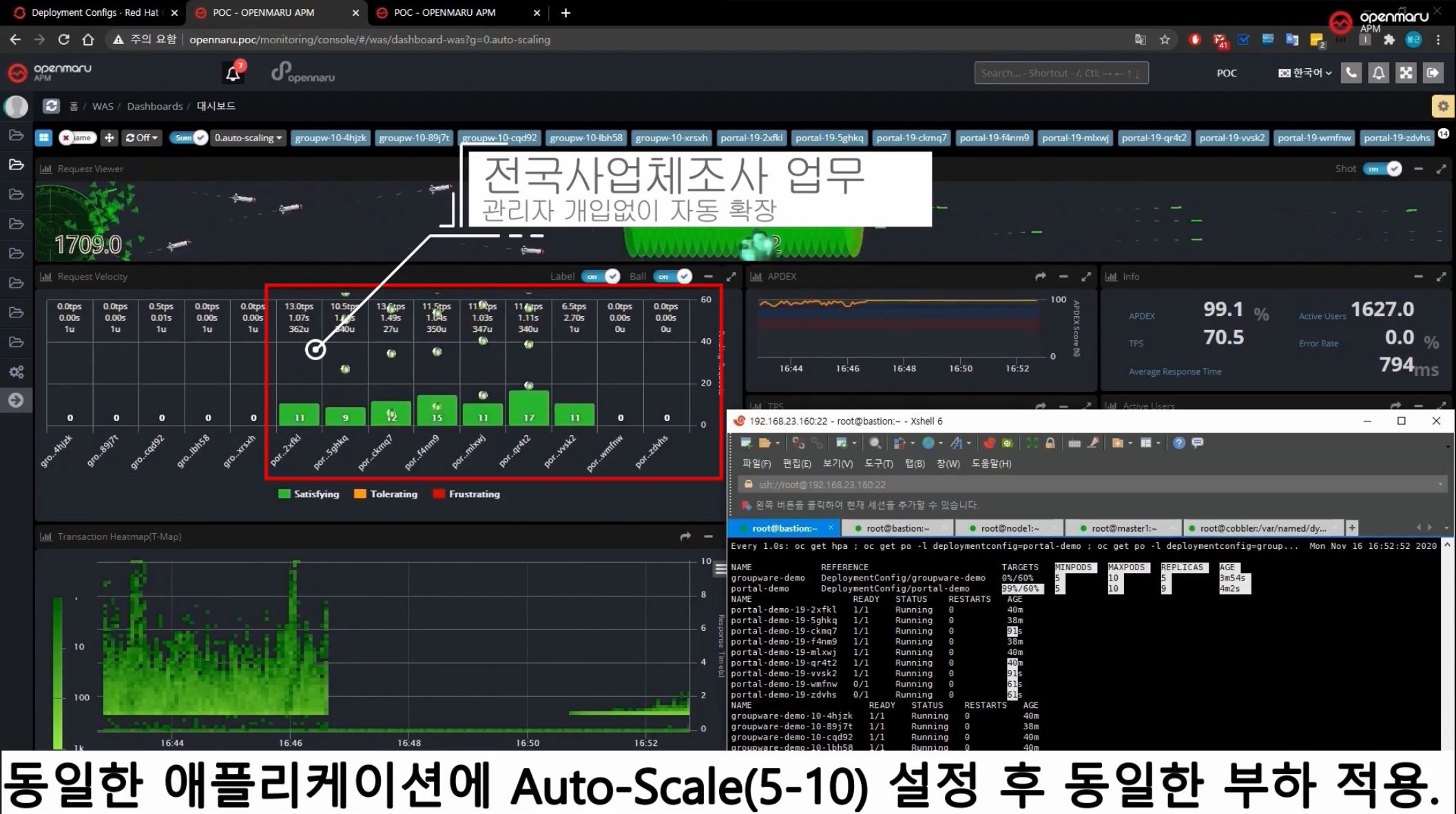Open the Xshell 편집(E) menu
Image resolution: width=1456 pixels, height=814 pixels.
797,463
